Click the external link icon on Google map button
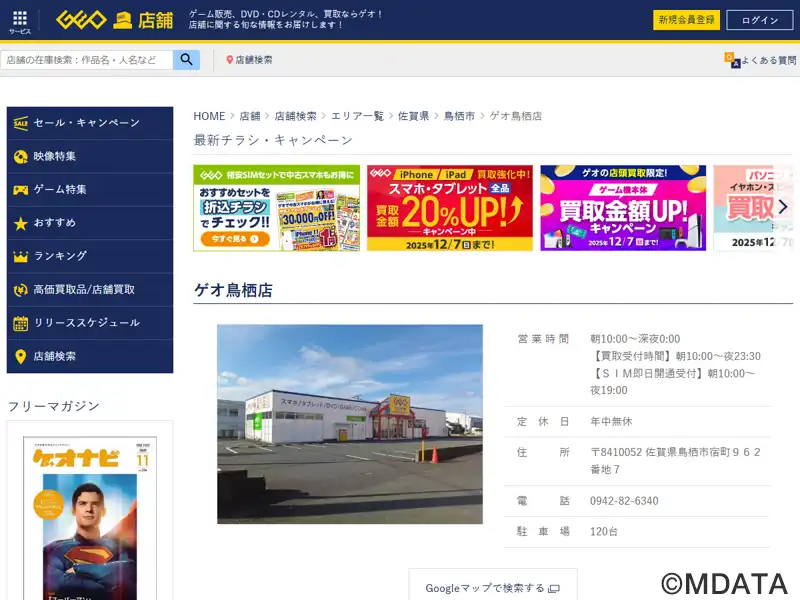800x600 pixels. 554,589
